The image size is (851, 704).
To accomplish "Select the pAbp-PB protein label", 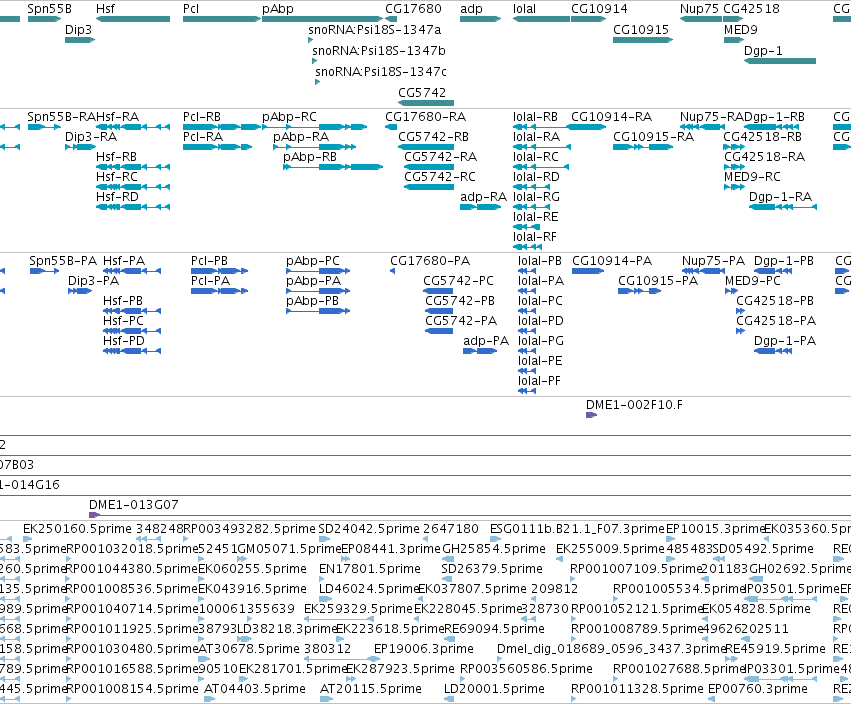I will coord(313,301).
